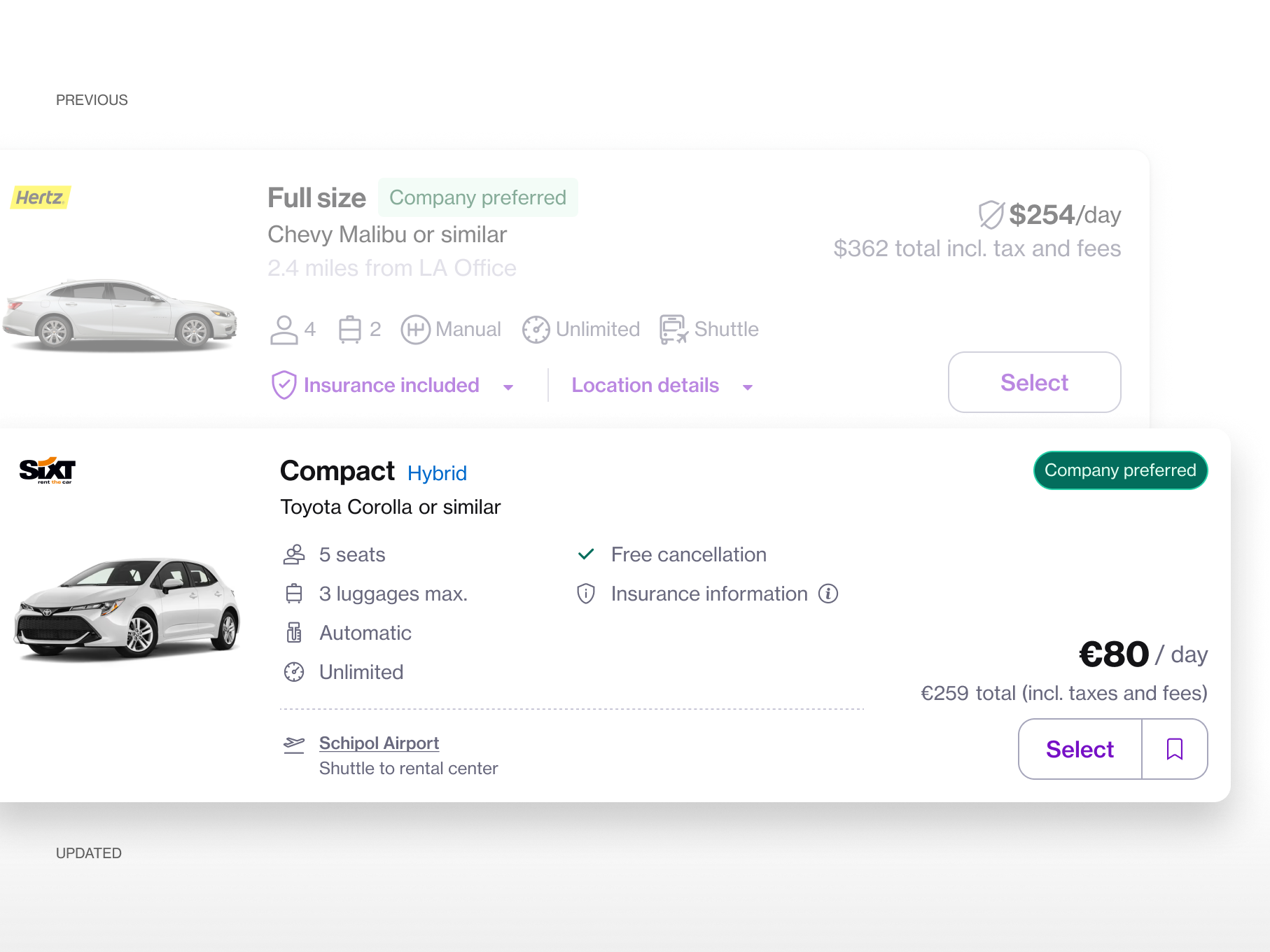Click the Toyota Corolla car thumbnail

click(x=126, y=609)
